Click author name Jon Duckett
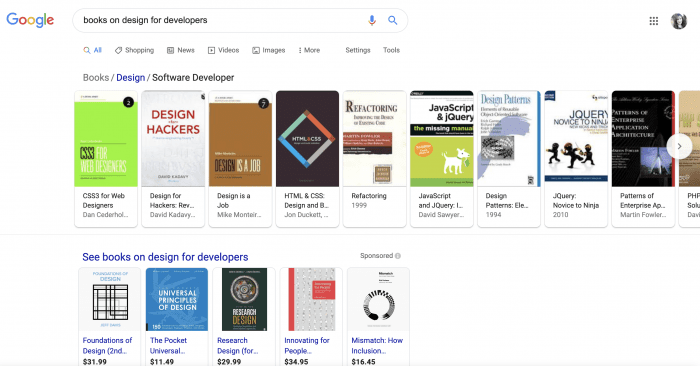 pos(306,215)
